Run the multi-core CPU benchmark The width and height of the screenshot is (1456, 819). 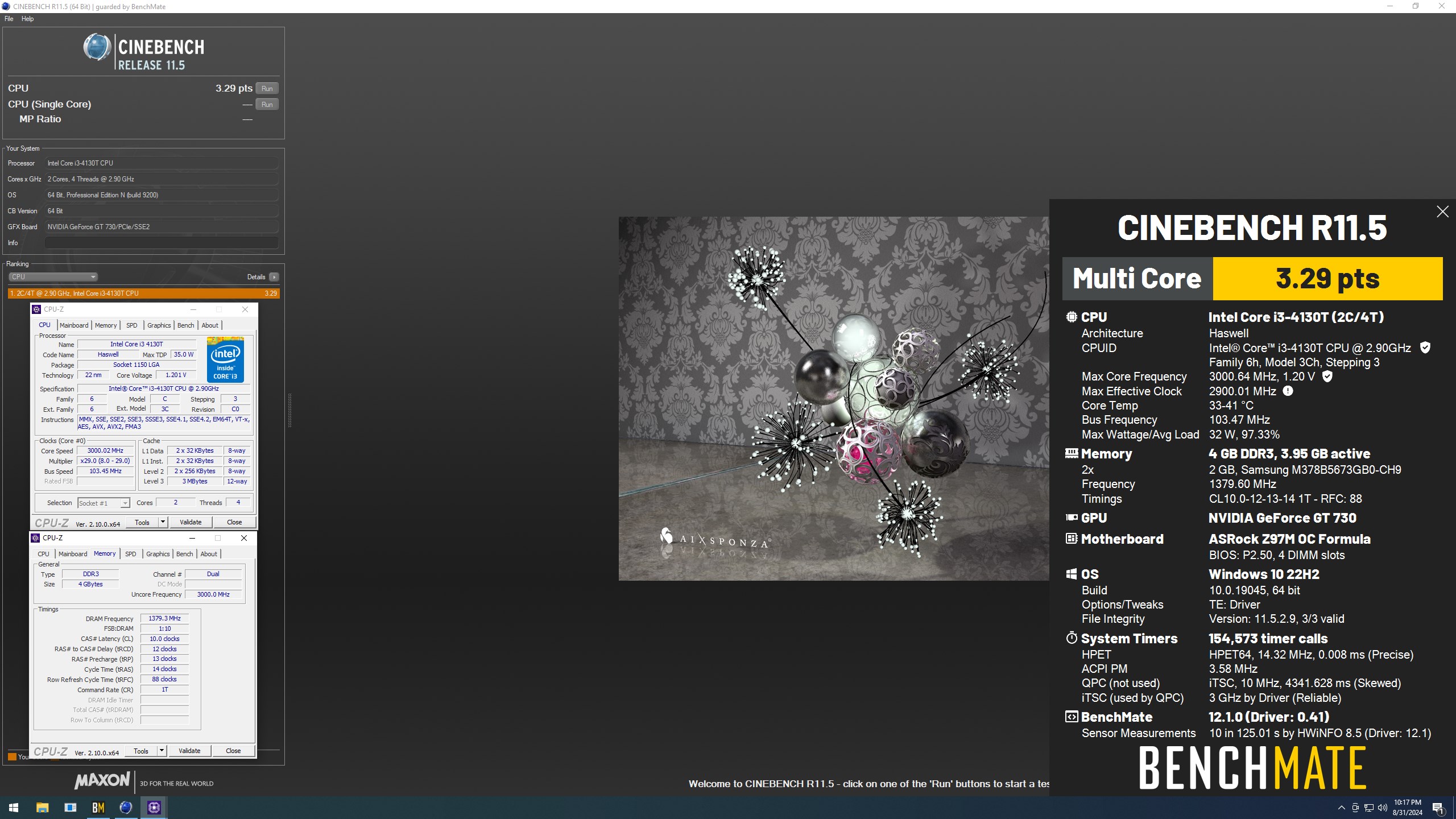(267, 88)
